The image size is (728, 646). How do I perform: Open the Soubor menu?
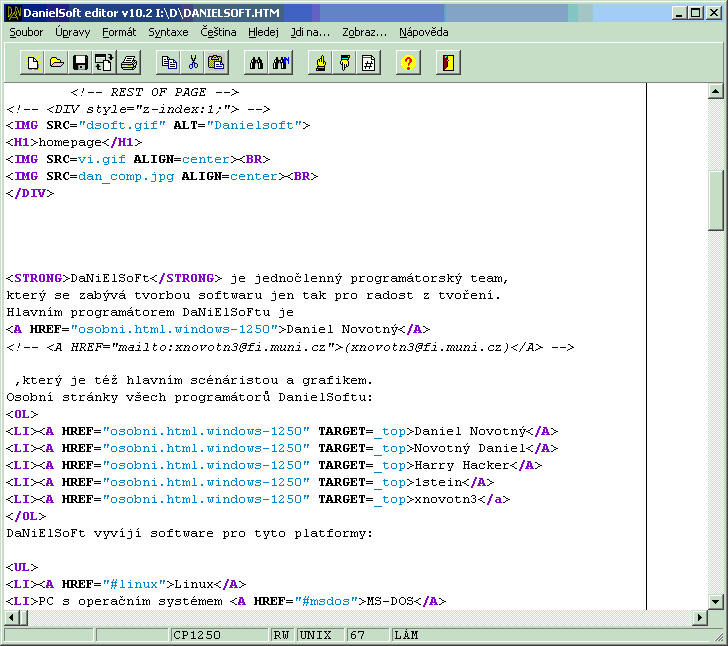(x=27, y=32)
